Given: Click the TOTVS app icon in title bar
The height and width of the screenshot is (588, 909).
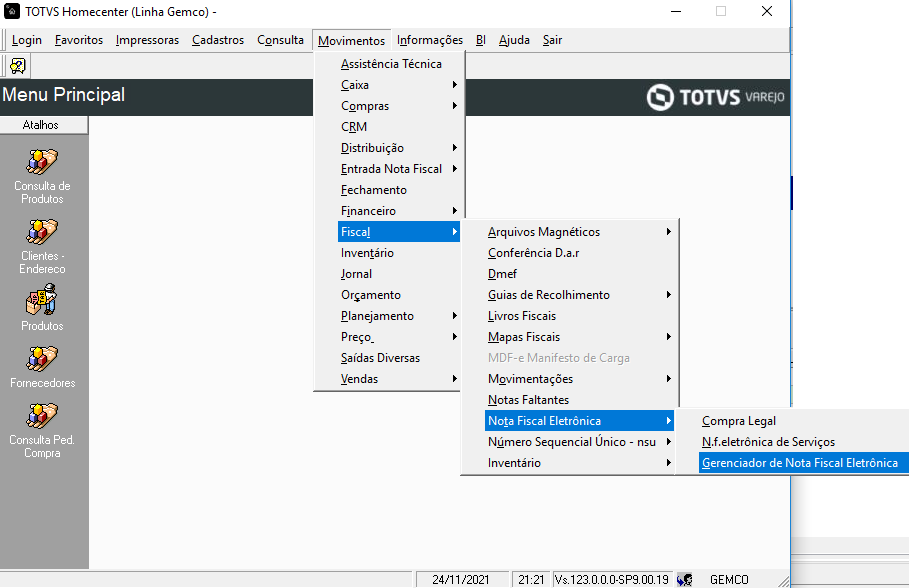Looking at the screenshot, I should tap(12, 11).
